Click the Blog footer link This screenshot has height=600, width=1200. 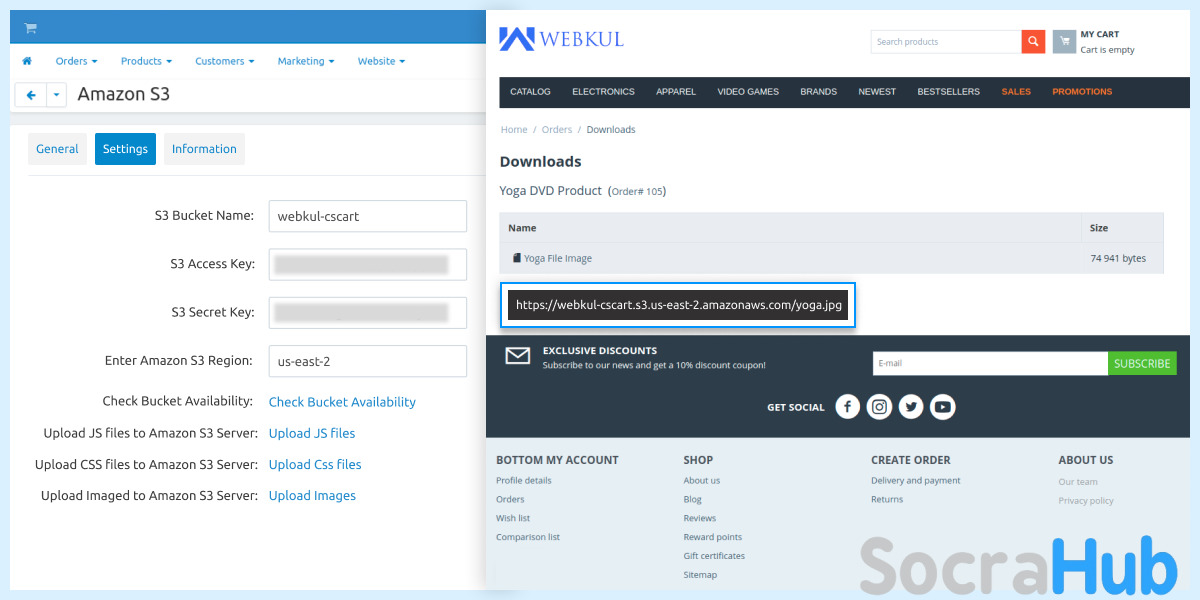(693, 499)
